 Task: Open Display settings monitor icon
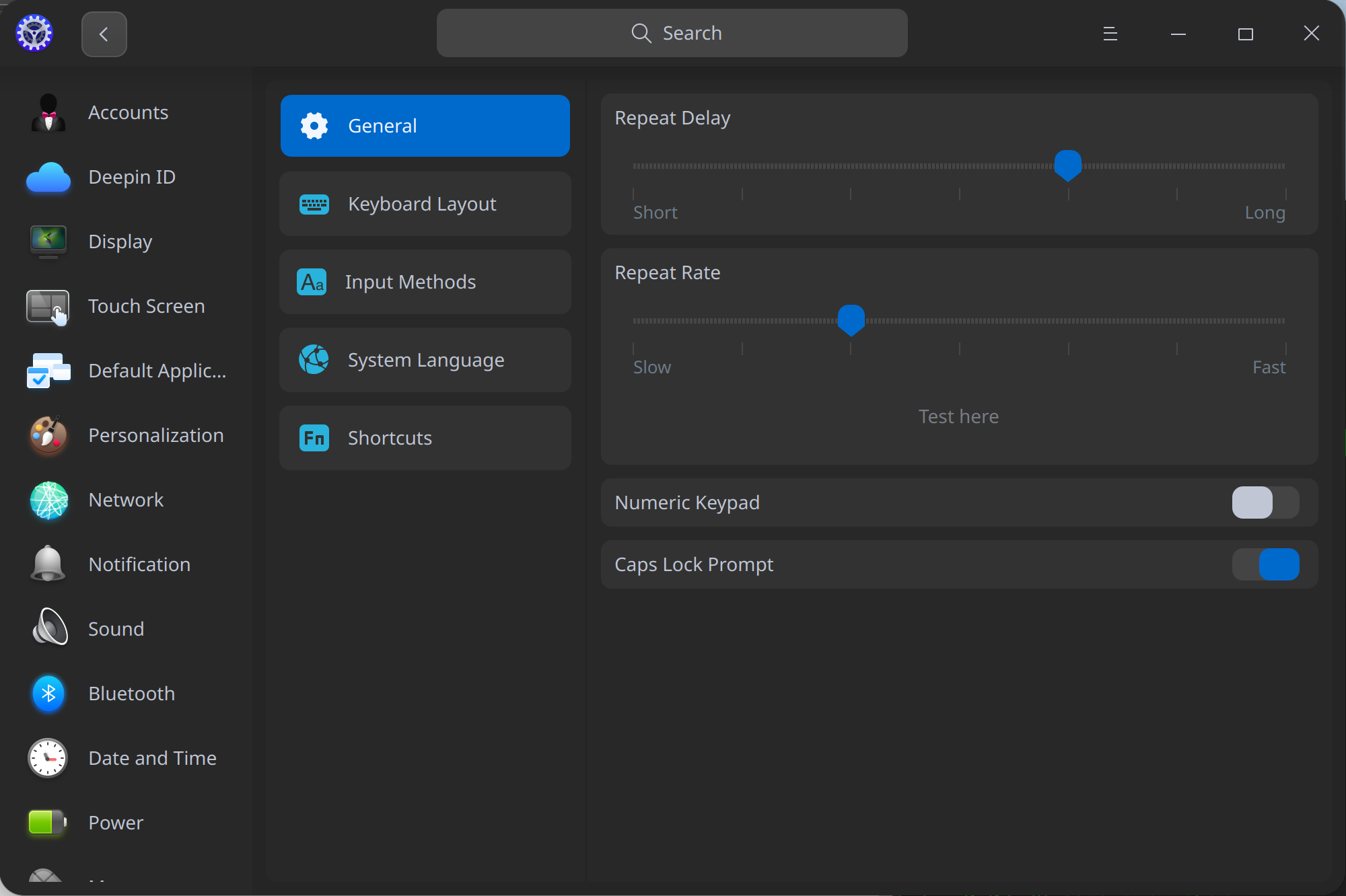click(48, 241)
